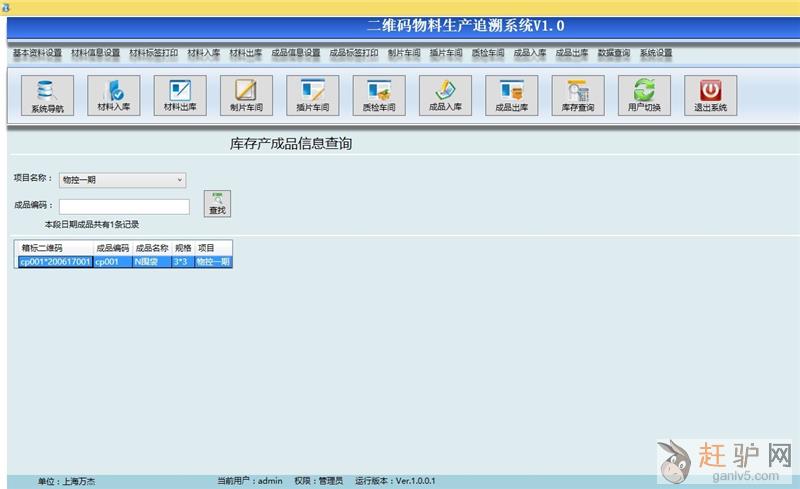Select the cp001*200617001 table row
This screenshot has width=800, height=489.
55,262
